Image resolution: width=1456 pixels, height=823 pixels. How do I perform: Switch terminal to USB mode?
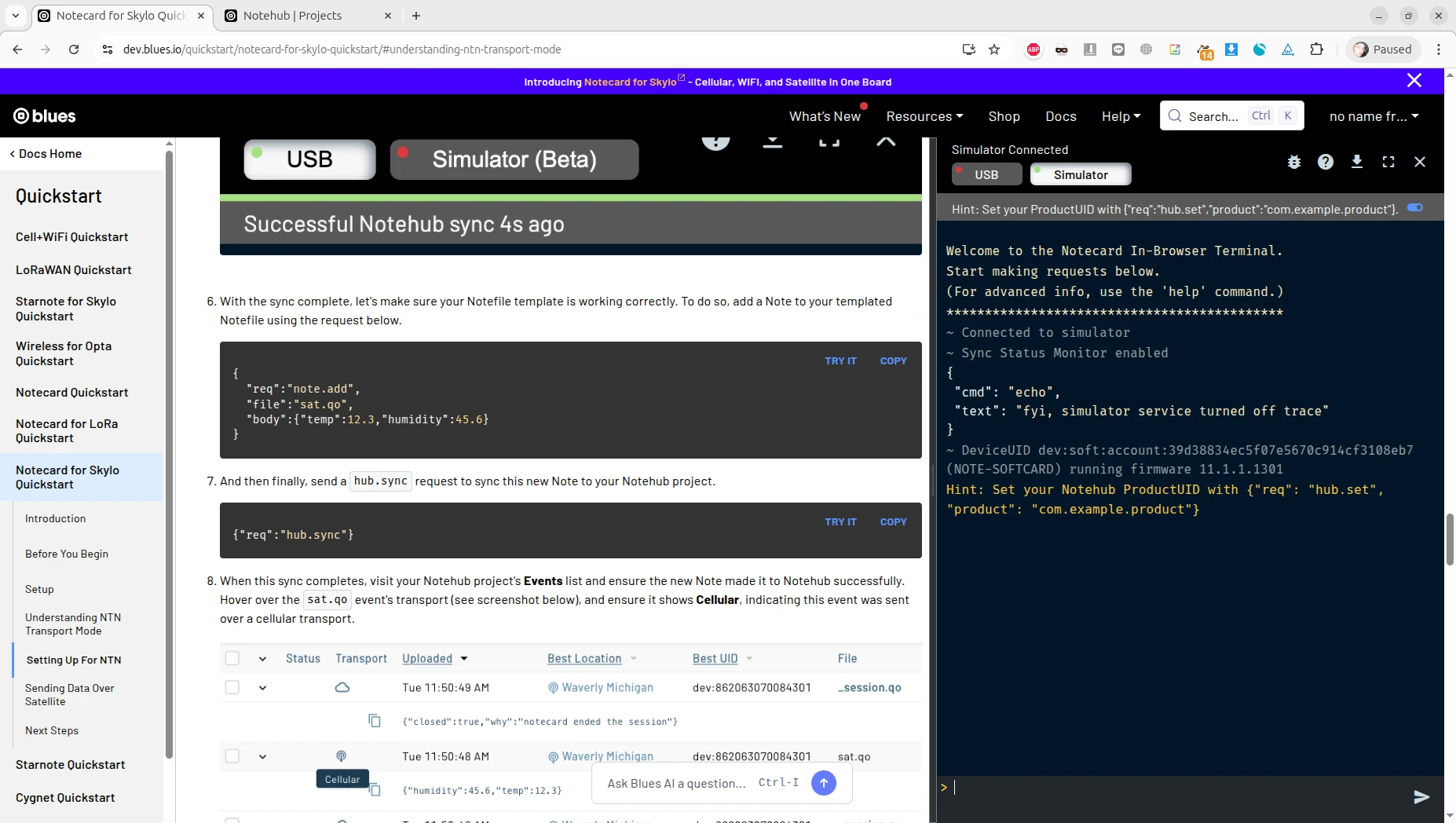[x=986, y=174]
